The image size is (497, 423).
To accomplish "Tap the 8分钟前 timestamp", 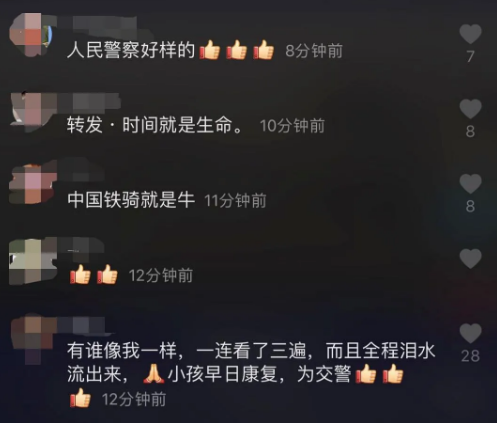I will [x=314, y=51].
